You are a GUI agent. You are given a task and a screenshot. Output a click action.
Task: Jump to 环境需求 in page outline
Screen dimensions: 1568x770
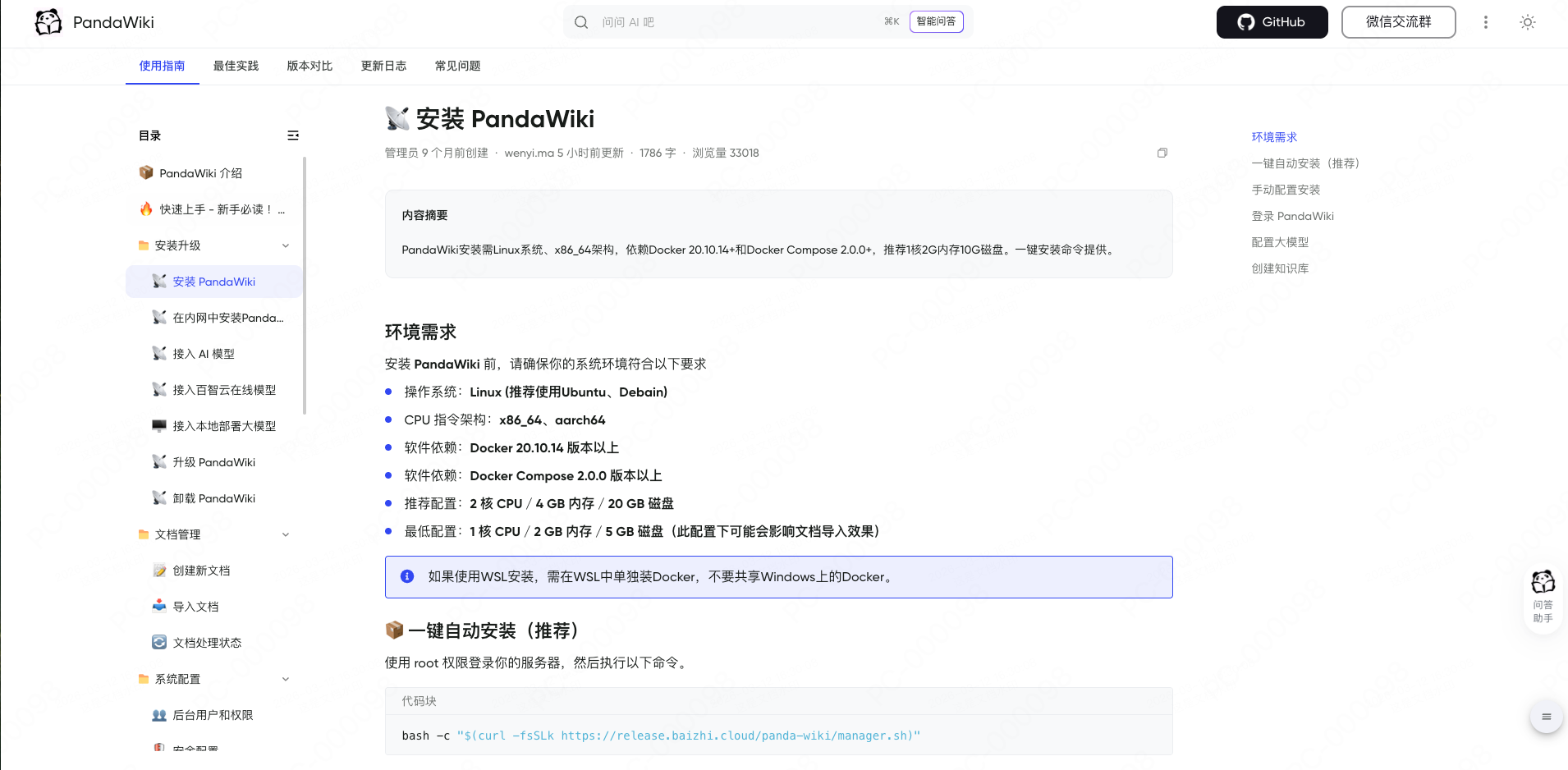point(1274,137)
